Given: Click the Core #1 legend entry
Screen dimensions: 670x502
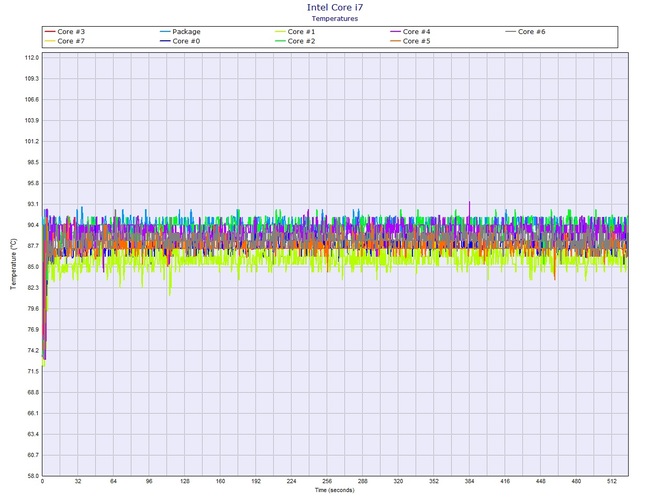Looking at the screenshot, I should coord(295,32).
